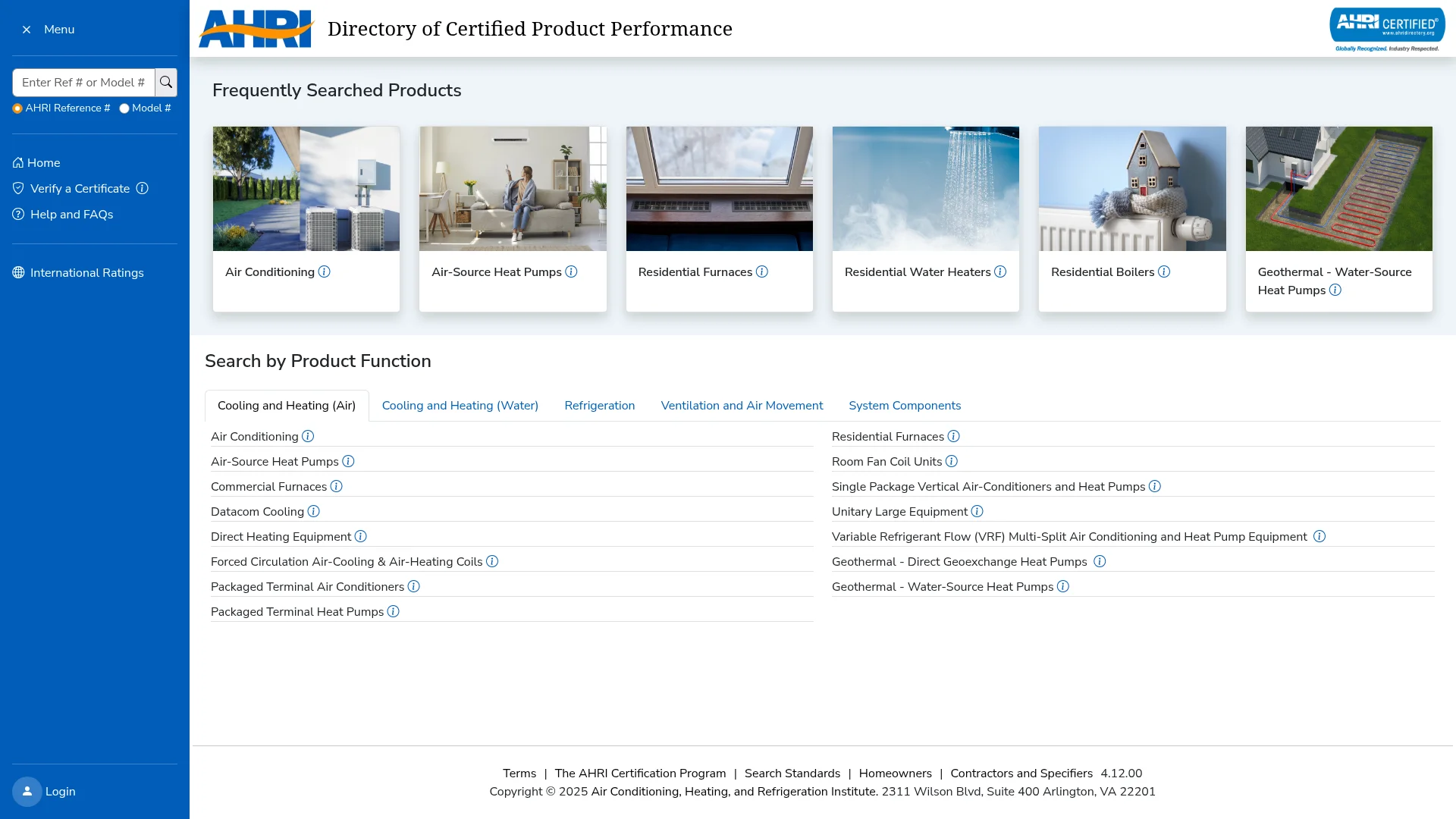
Task: Click info icon next to Packaged Terminal Air Conditioners
Action: (x=413, y=586)
